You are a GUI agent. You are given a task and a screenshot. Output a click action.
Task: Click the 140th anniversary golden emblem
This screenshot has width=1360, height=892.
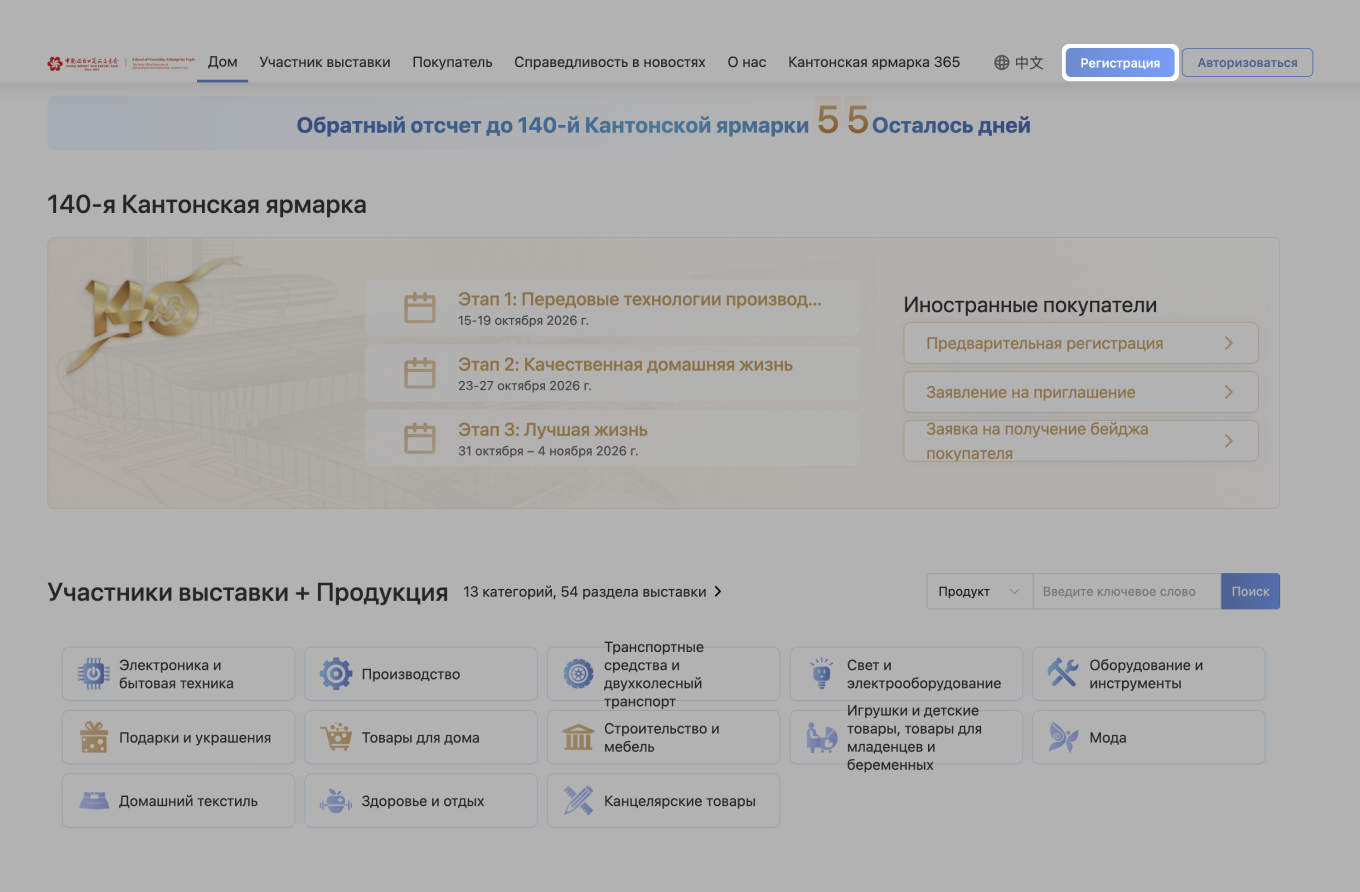coord(150,315)
